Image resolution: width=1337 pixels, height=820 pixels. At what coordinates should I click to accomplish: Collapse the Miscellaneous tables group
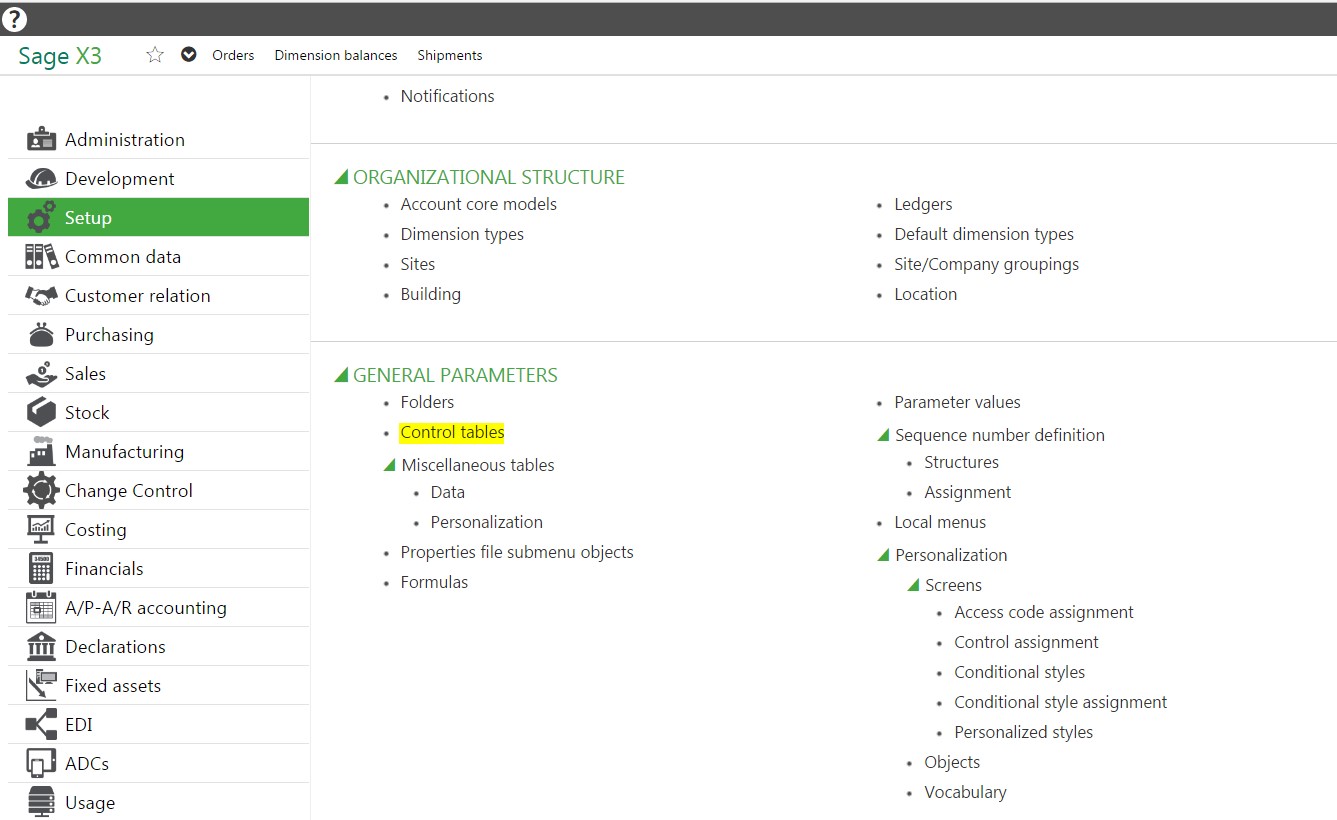[389, 464]
